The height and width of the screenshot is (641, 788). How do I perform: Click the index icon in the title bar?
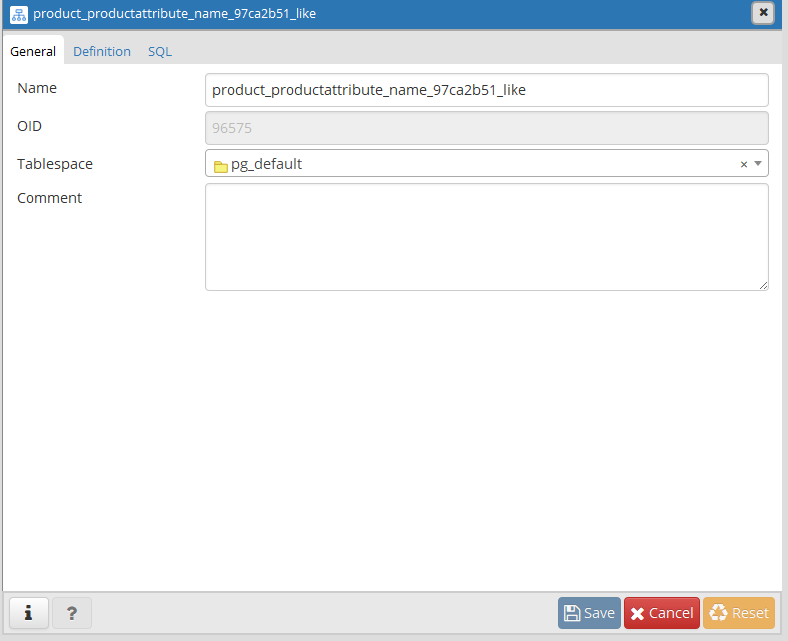pyautogui.click(x=19, y=14)
